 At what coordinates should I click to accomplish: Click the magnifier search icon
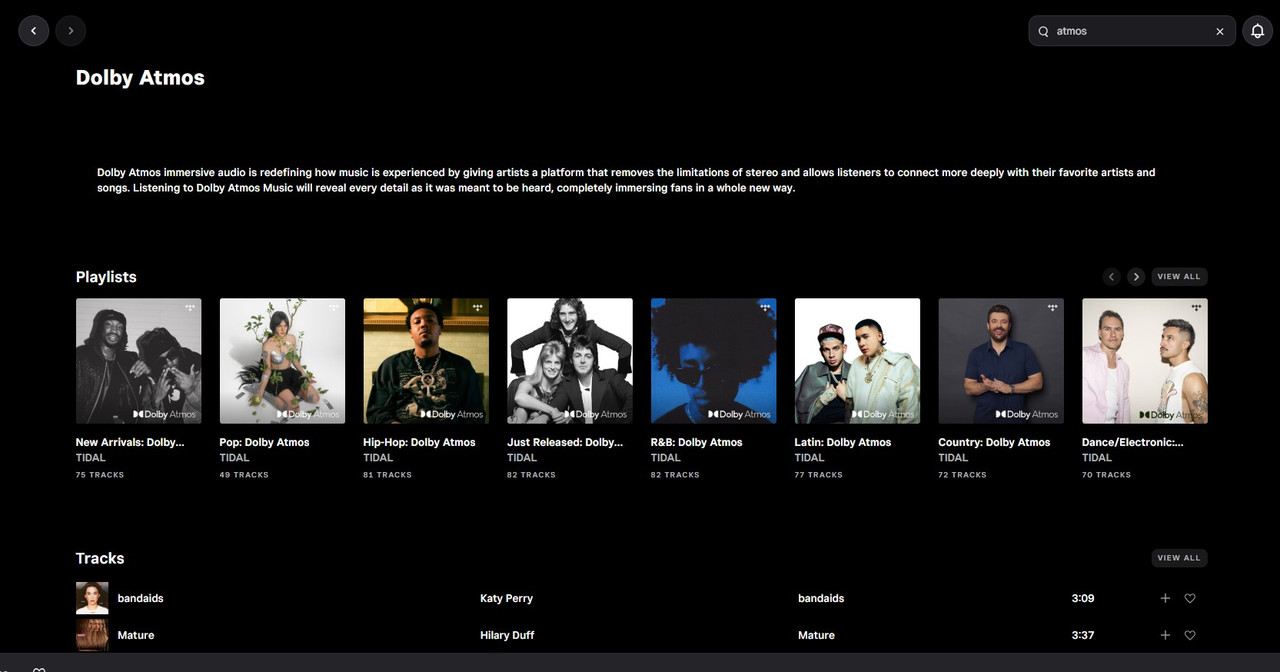pyautogui.click(x=1044, y=31)
